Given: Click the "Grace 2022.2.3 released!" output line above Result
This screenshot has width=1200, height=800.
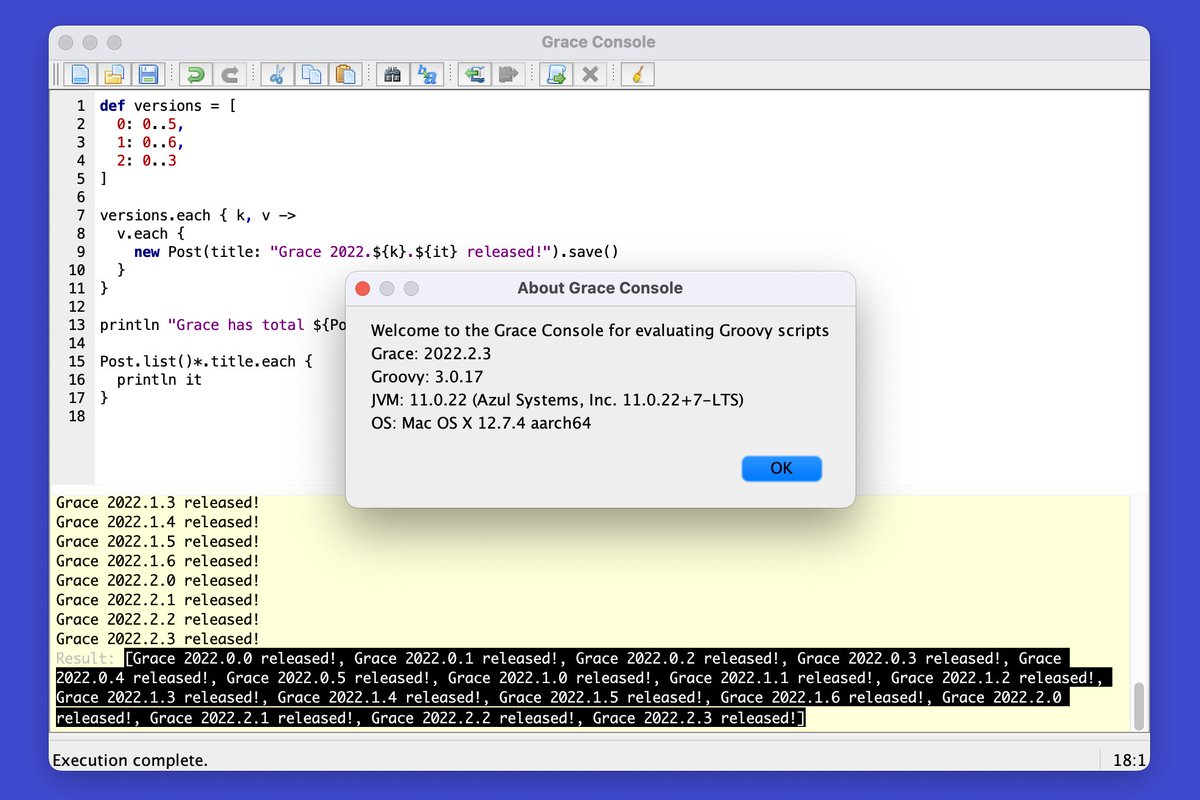Looking at the screenshot, I should pyautogui.click(x=158, y=639).
